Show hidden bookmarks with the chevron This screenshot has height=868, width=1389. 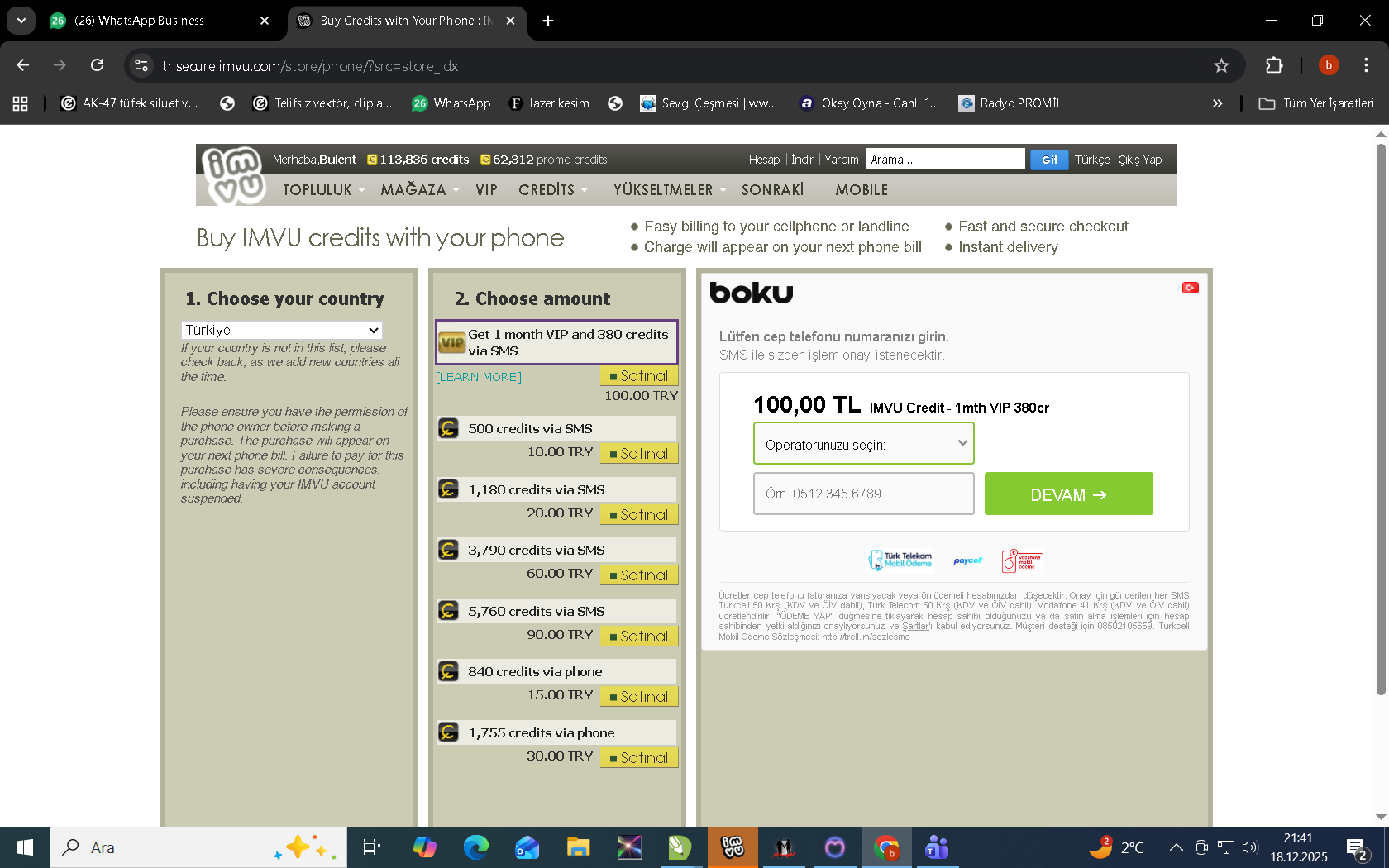[x=1217, y=103]
